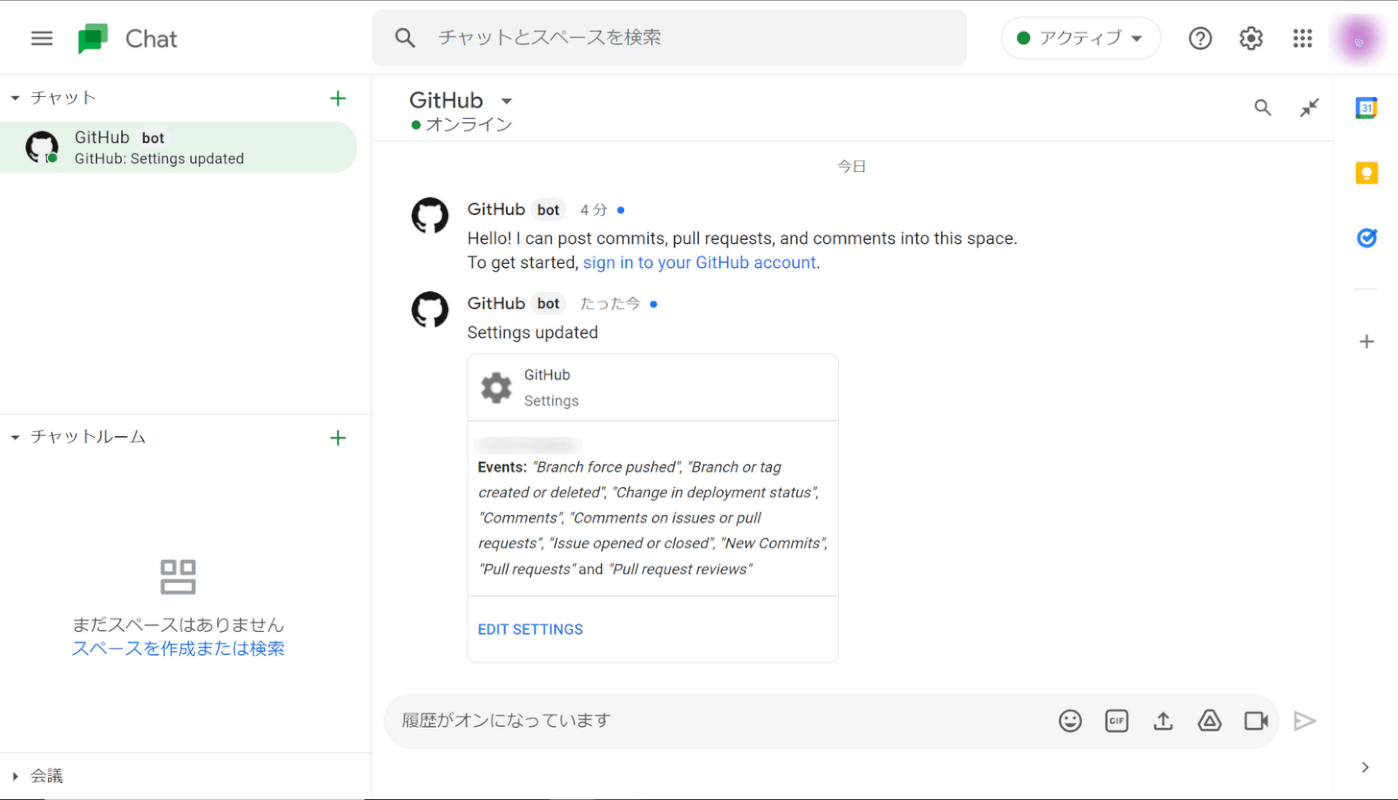Start a new chat with plus icon
This screenshot has height=800, width=1398.
tap(338, 98)
